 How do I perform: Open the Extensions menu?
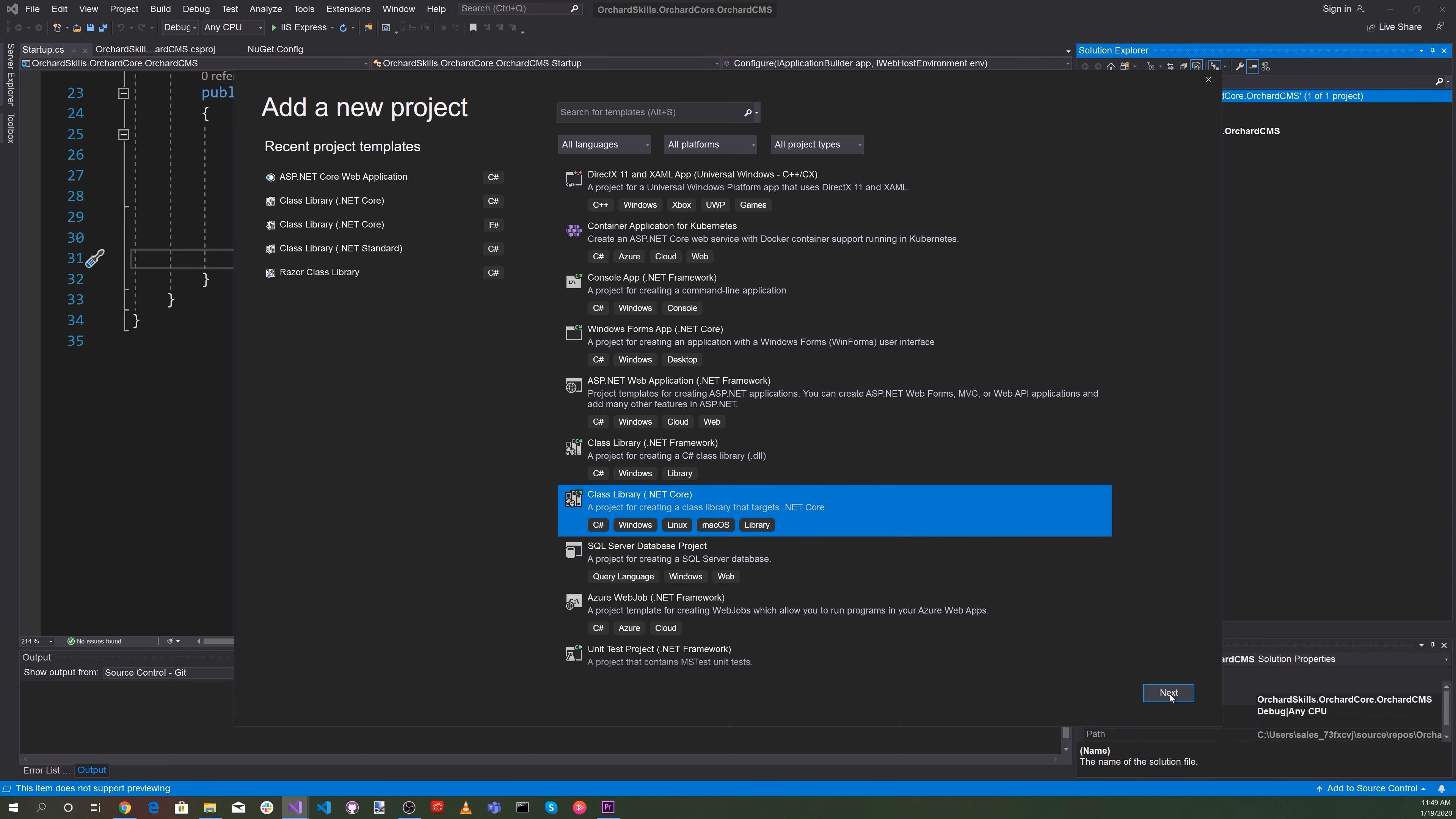pos(348,9)
